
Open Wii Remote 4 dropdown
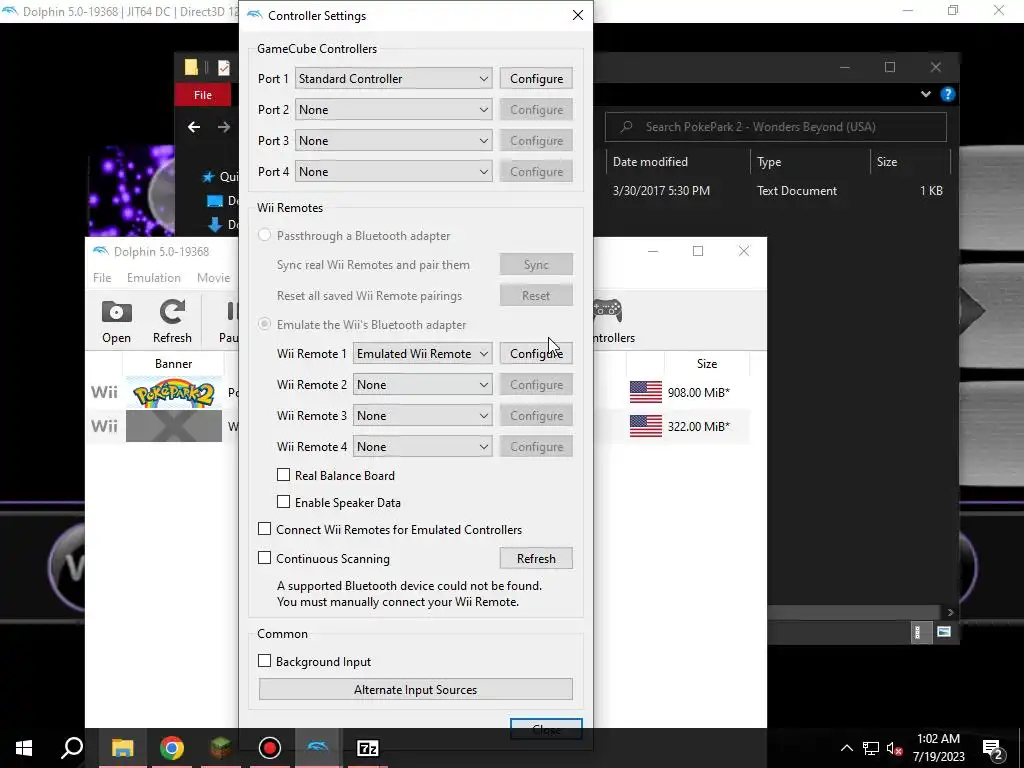click(423, 447)
